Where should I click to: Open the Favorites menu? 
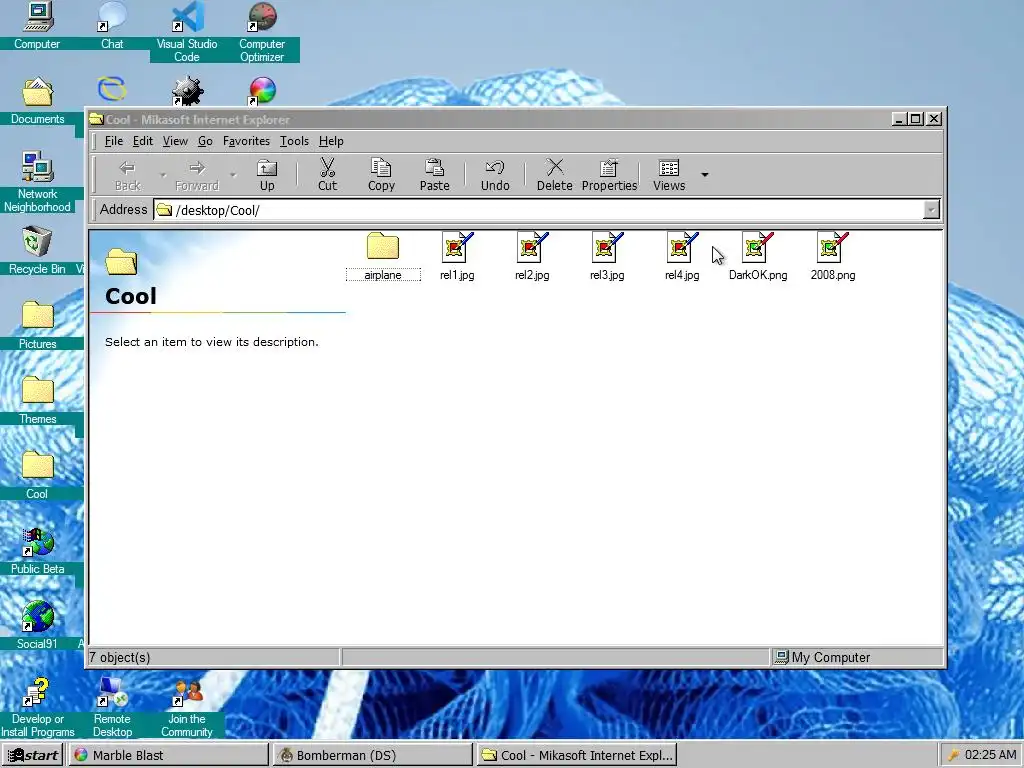coord(246,141)
